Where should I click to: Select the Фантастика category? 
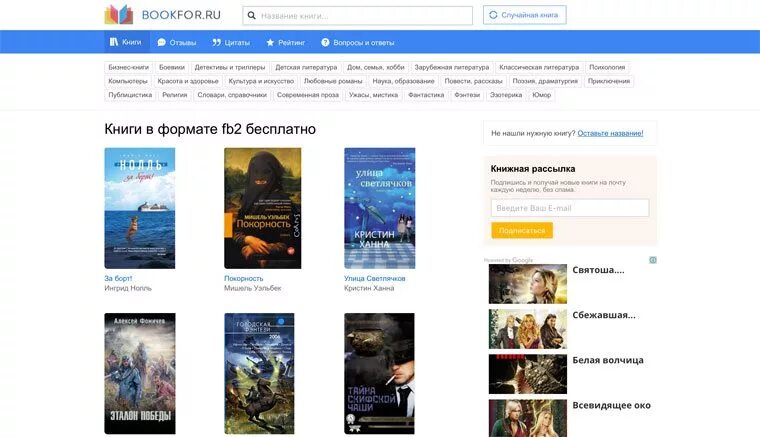point(426,95)
